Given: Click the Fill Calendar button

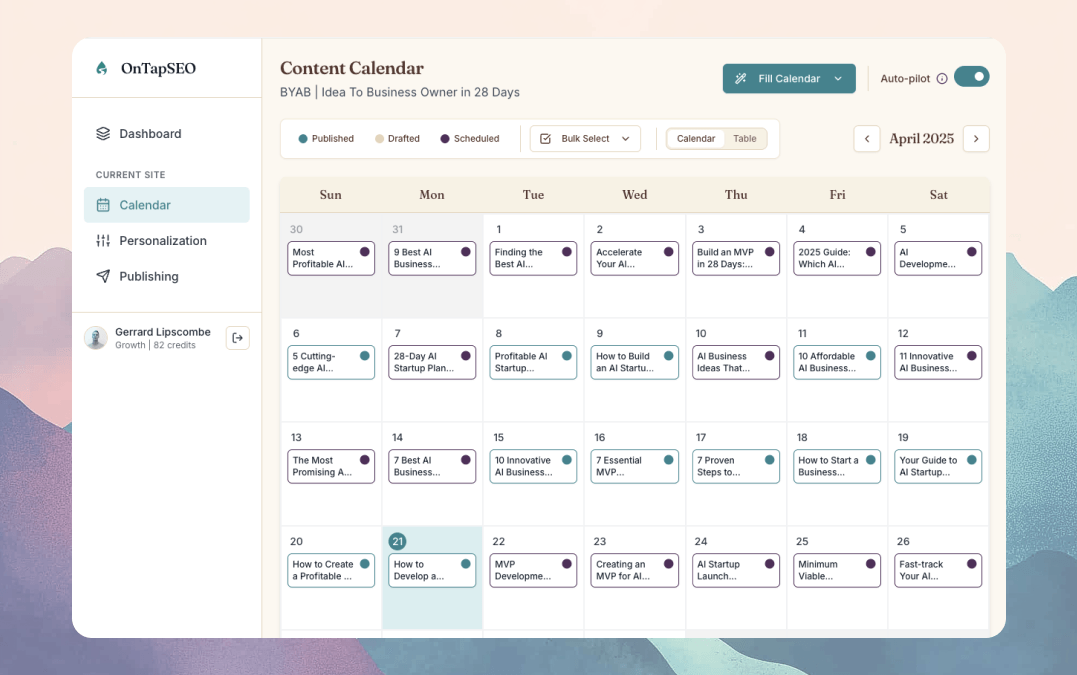Looking at the screenshot, I should tap(780, 79).
